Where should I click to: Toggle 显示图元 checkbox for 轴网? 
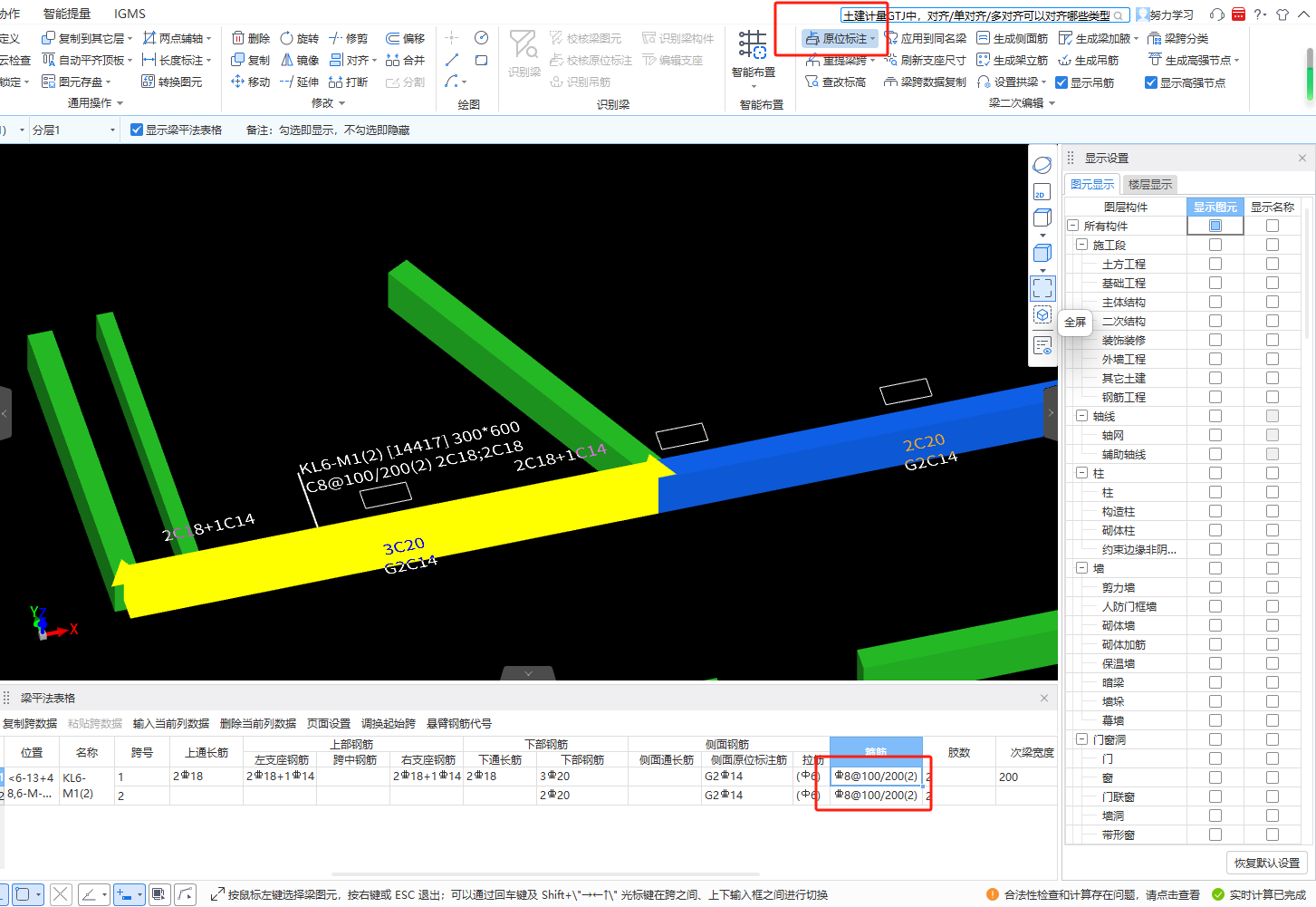(1215, 435)
